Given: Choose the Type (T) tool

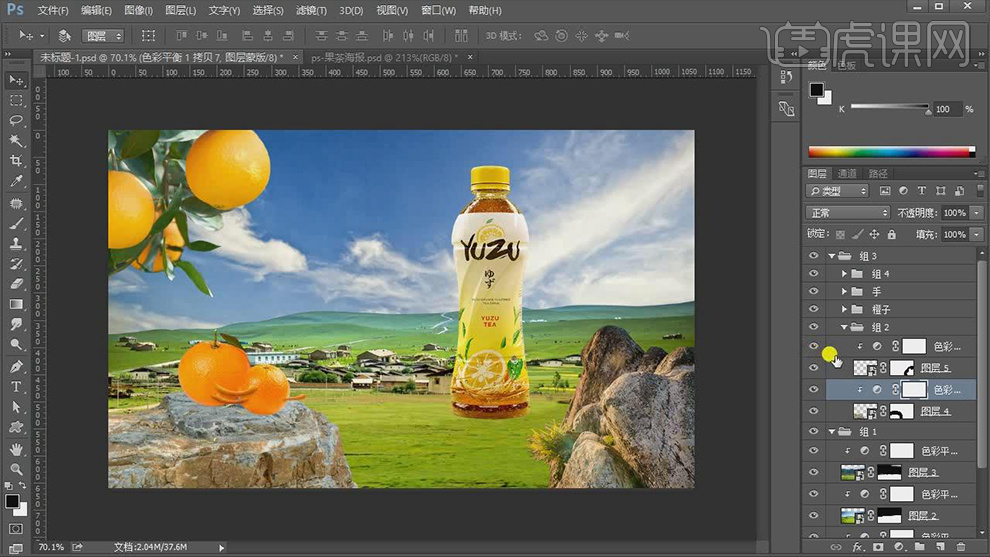Looking at the screenshot, I should [16, 387].
